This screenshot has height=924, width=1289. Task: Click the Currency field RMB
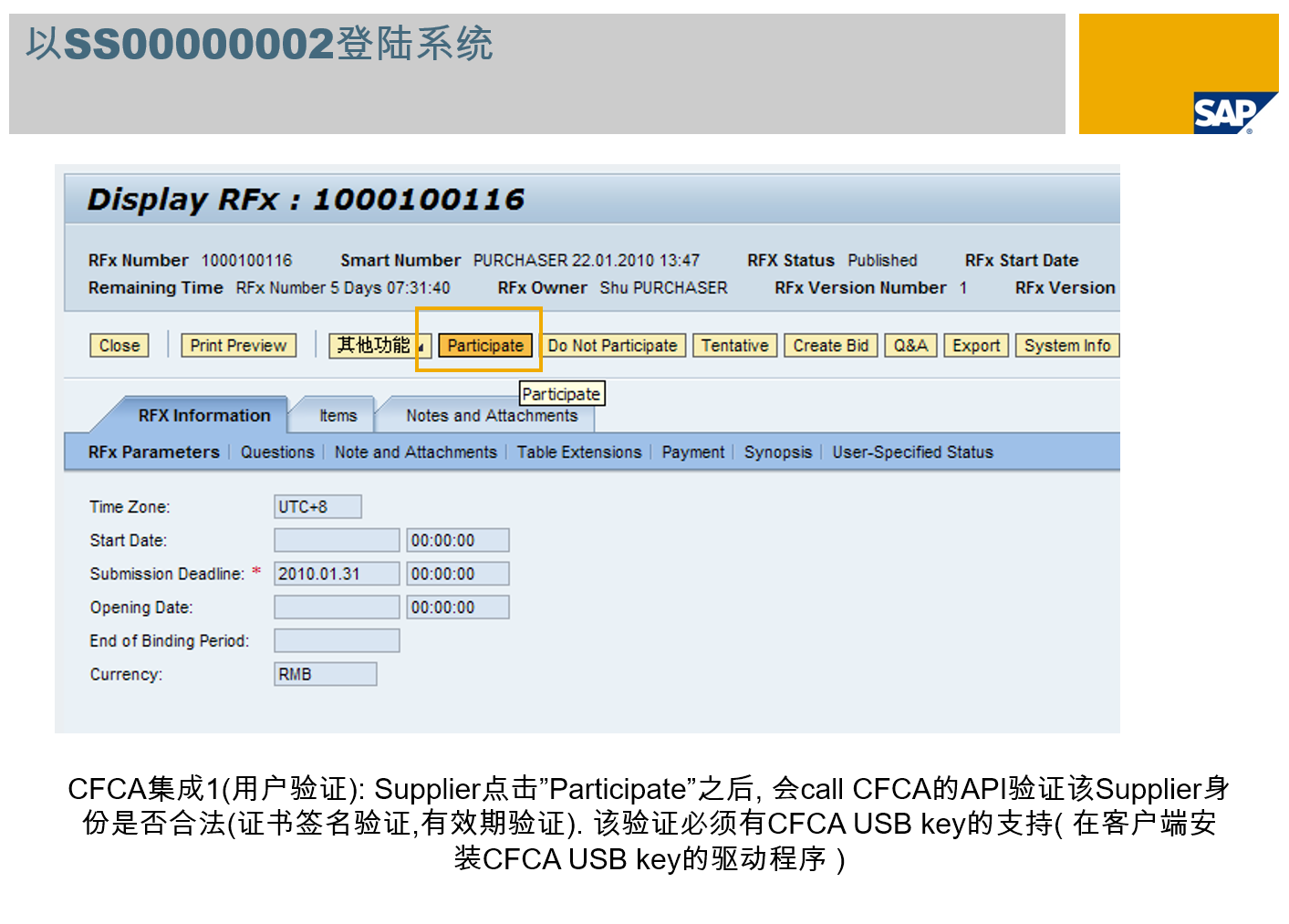[325, 674]
